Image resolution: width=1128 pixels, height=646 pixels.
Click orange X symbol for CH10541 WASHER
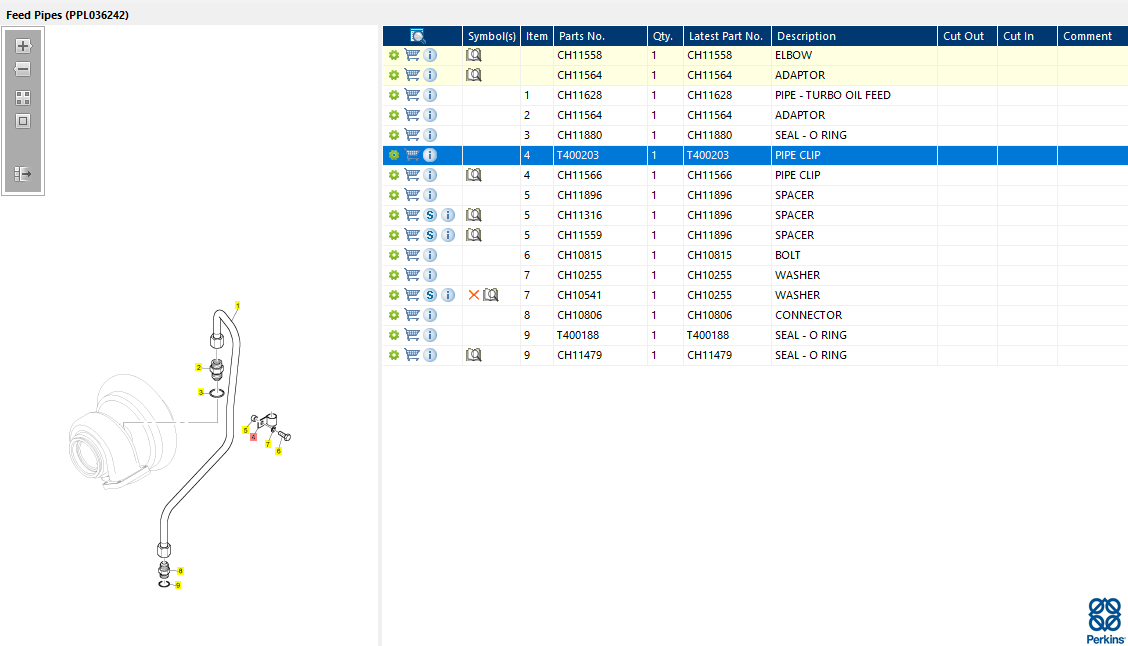coord(473,295)
